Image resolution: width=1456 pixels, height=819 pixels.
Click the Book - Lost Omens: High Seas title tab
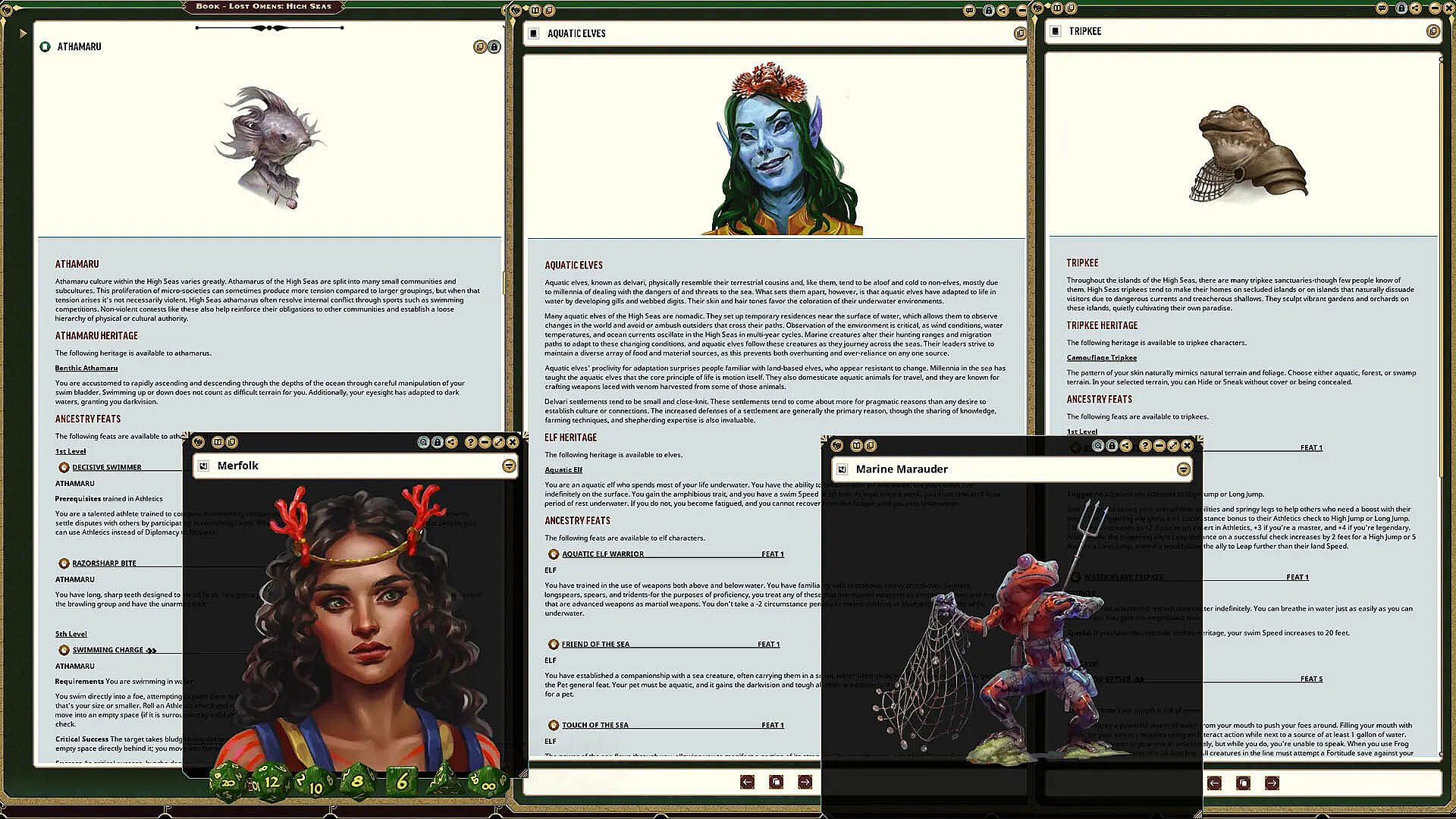pos(263,7)
